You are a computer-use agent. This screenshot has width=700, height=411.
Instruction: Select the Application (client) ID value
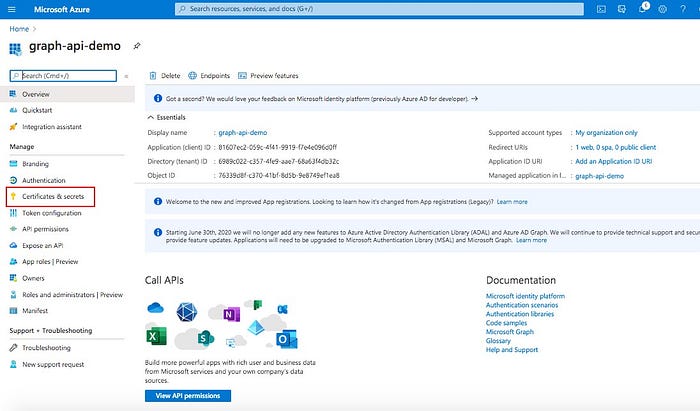277,147
